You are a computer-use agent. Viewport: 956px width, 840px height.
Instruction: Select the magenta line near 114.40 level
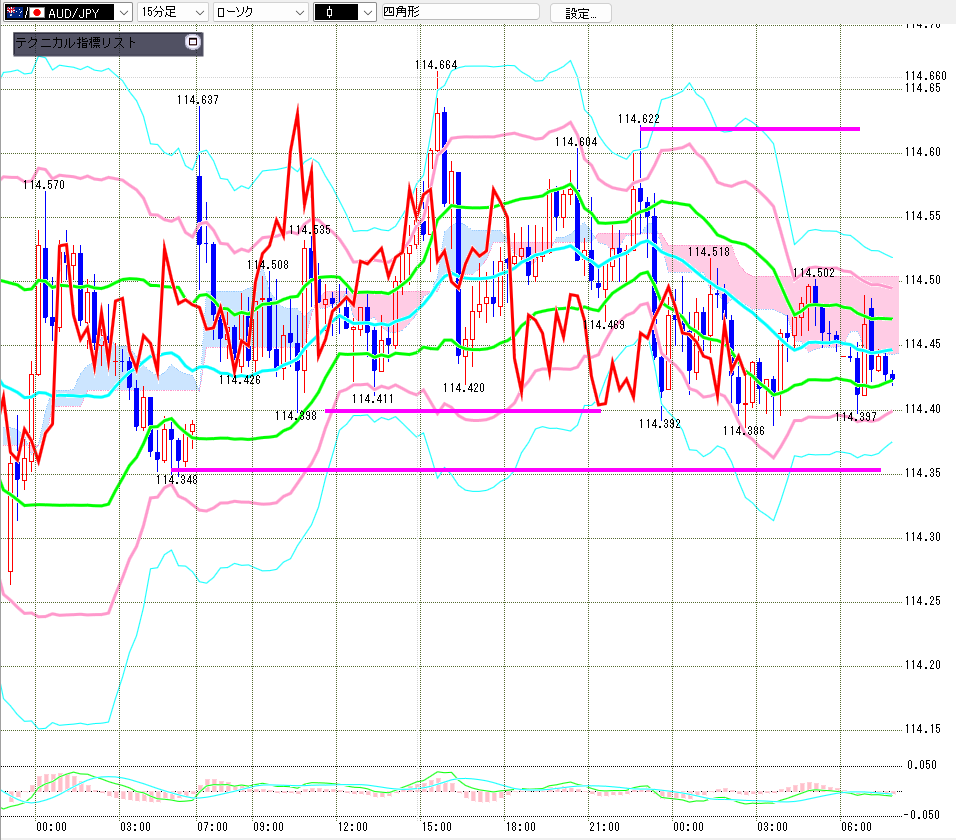tap(463, 411)
